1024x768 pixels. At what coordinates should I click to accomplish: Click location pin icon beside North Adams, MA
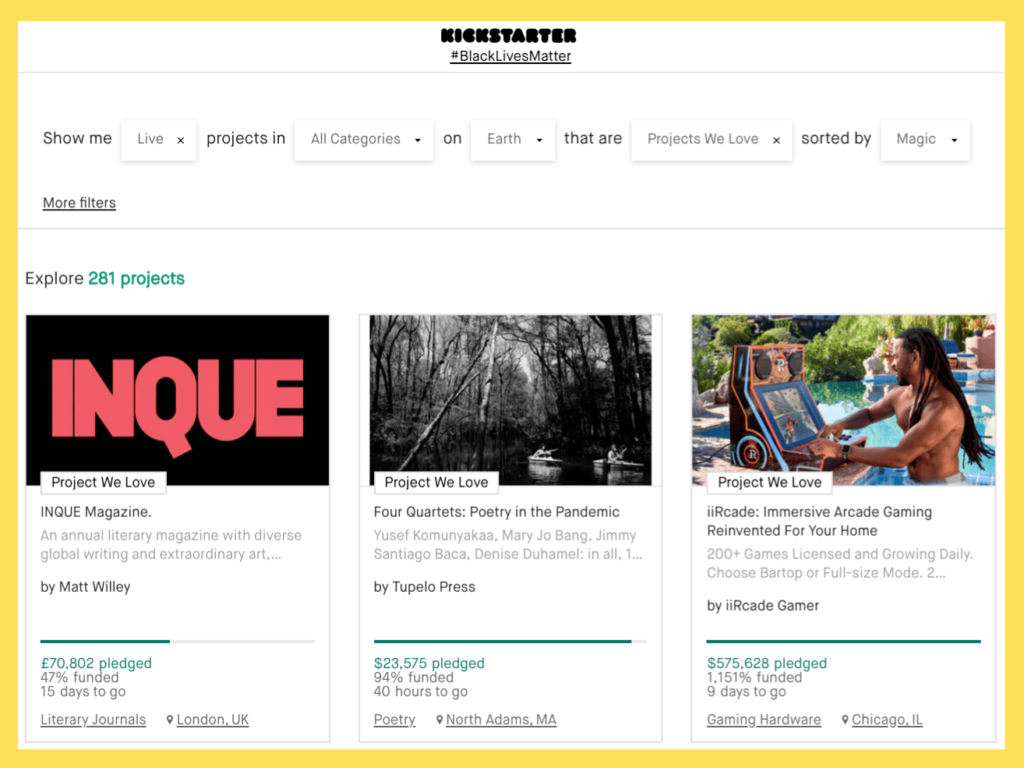440,720
